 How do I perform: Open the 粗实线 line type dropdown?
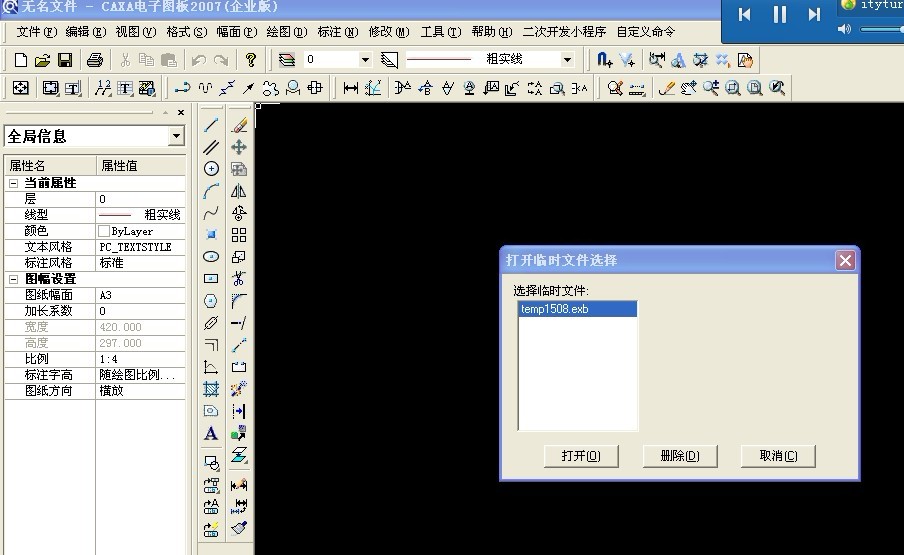pos(567,60)
